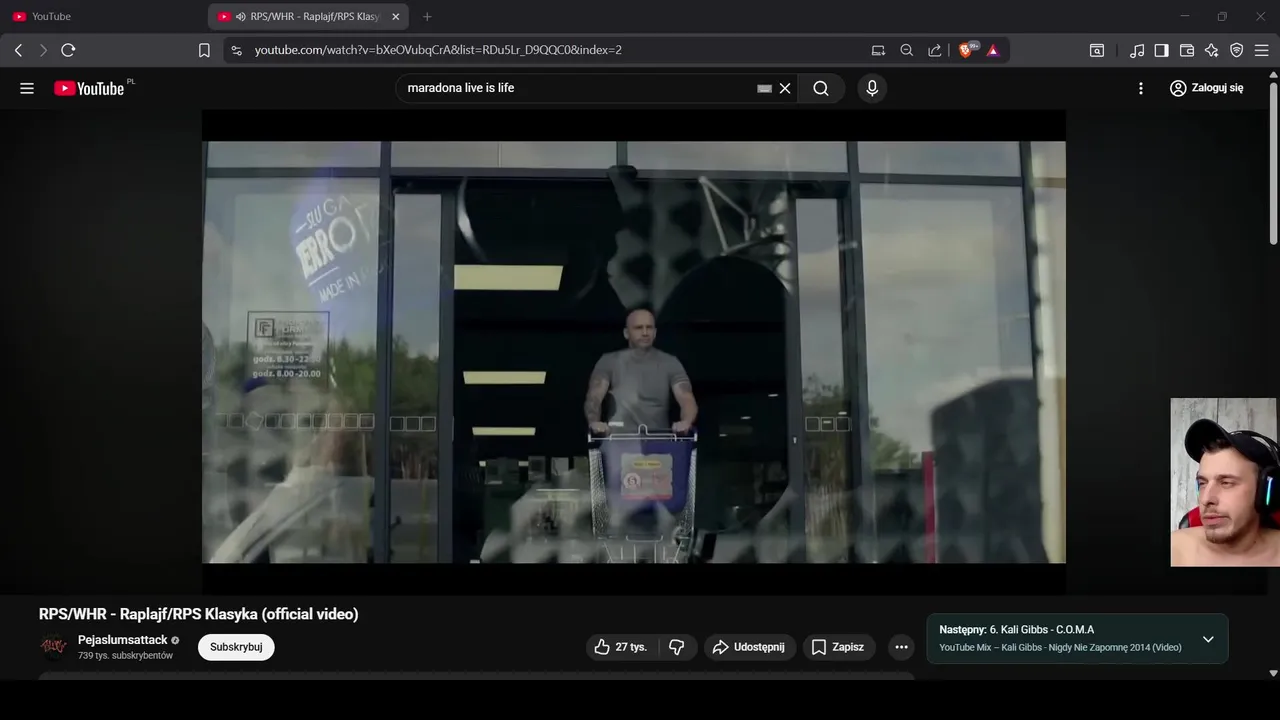Select the address bar URL
Screen dimensions: 1280x720
click(x=438, y=50)
